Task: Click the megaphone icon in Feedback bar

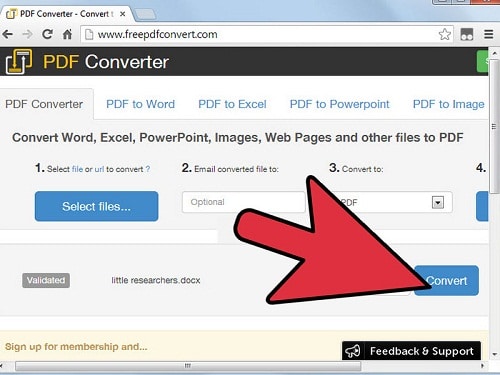Action: (353, 351)
